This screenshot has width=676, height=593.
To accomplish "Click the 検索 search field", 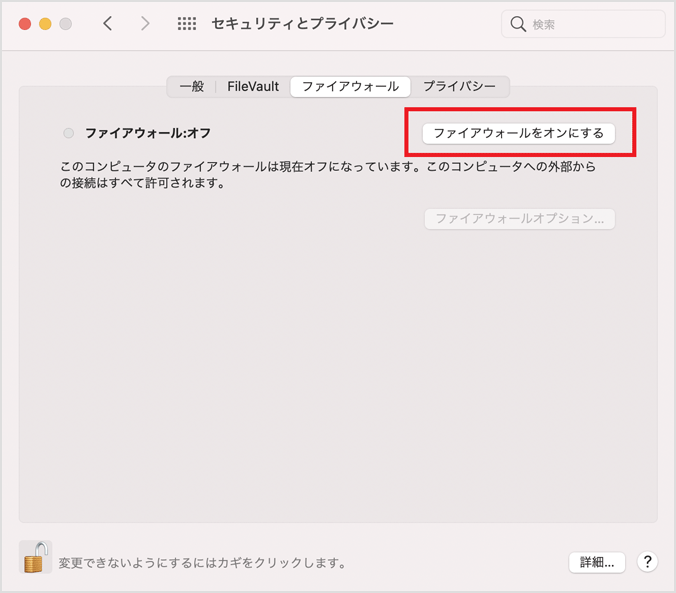I will pyautogui.click(x=583, y=24).
